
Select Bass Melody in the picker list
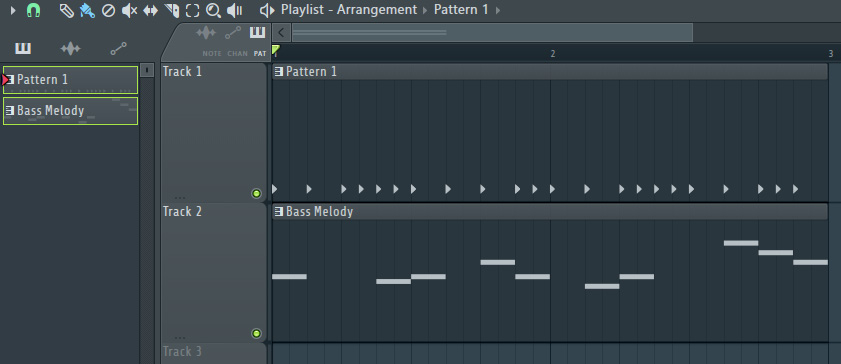pos(70,111)
